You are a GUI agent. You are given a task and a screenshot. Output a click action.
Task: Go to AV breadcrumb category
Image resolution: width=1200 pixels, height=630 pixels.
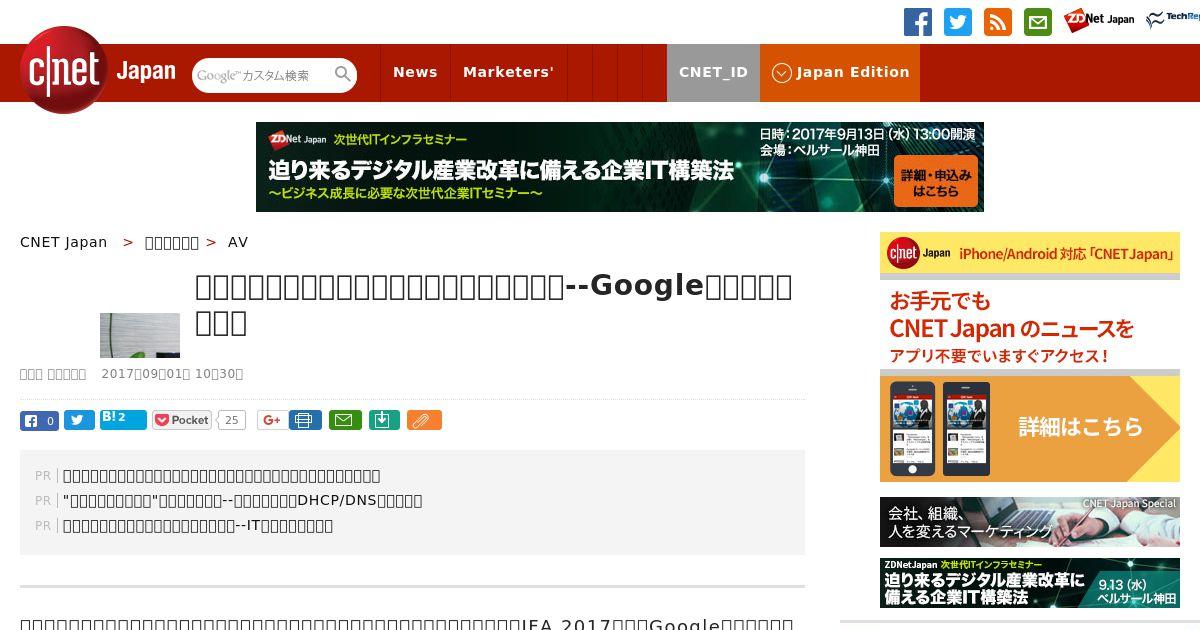(x=238, y=242)
